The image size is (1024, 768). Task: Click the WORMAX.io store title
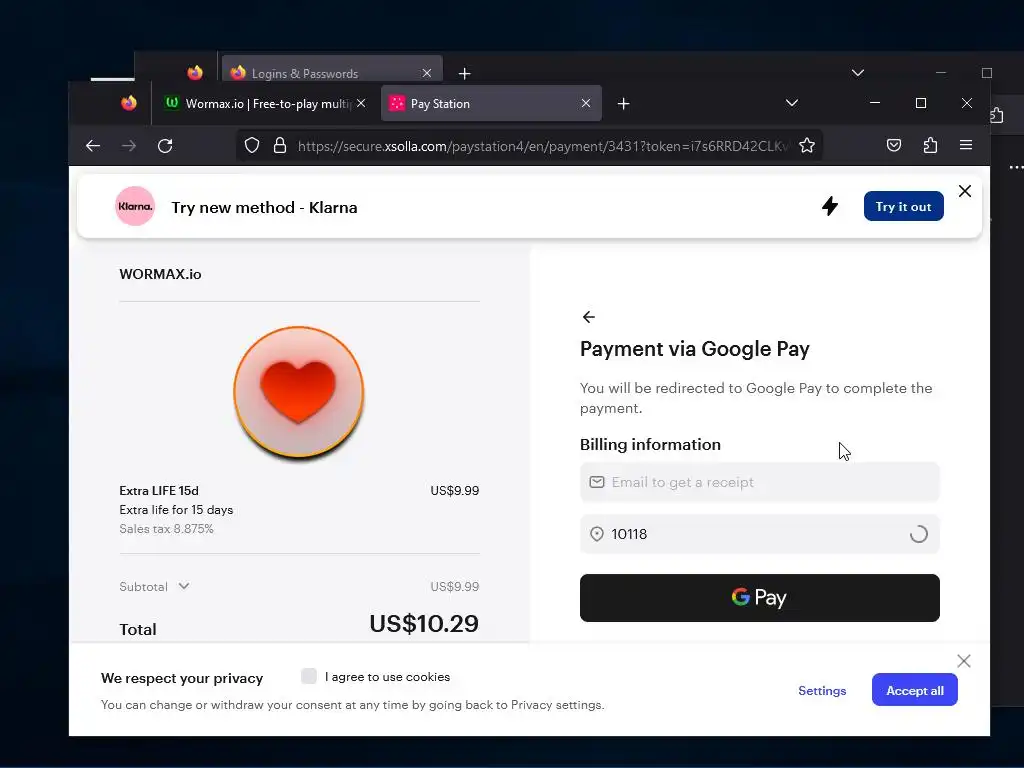coord(160,274)
